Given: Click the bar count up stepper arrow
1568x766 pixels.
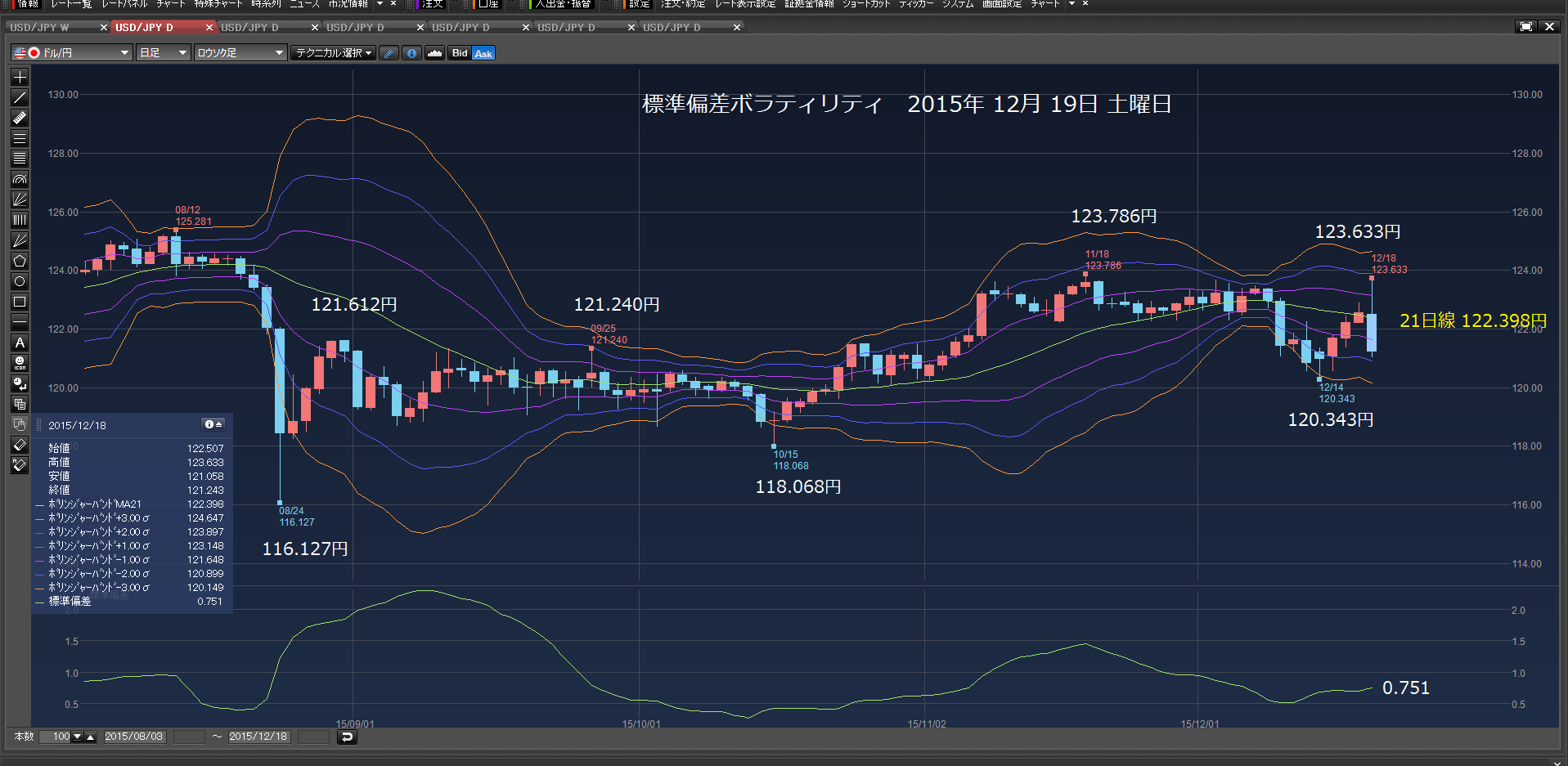Looking at the screenshot, I should (x=90, y=737).
